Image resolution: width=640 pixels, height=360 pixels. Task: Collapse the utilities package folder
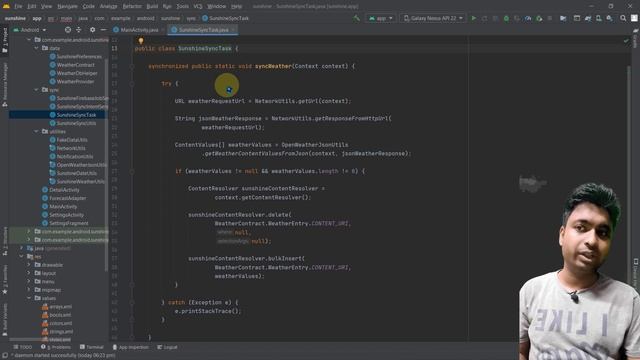(36, 131)
